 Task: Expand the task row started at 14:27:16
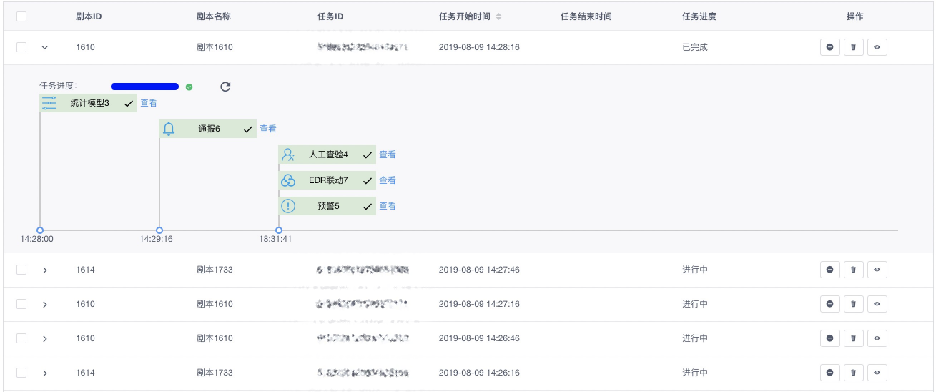pyautogui.click(x=45, y=304)
